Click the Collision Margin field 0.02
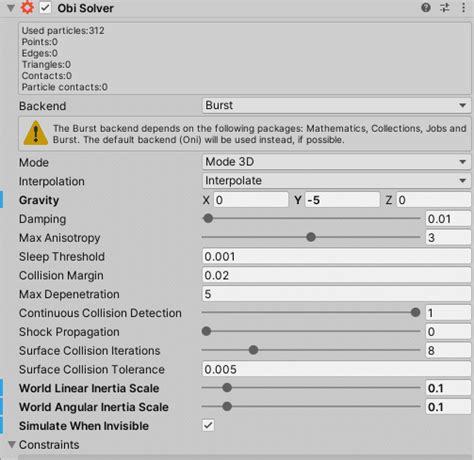474x460 pixels. (x=336, y=275)
